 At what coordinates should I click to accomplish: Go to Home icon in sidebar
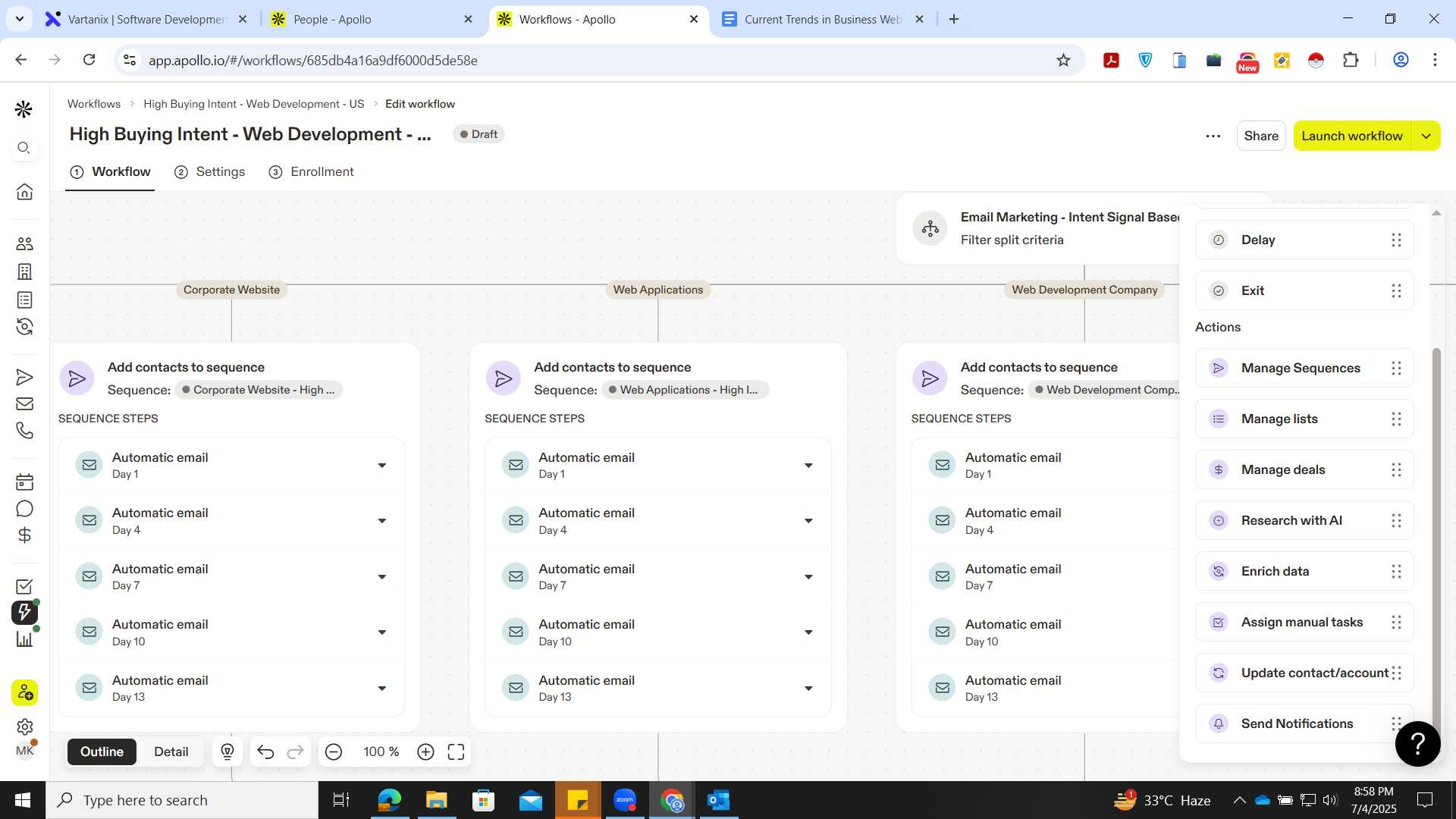[24, 191]
